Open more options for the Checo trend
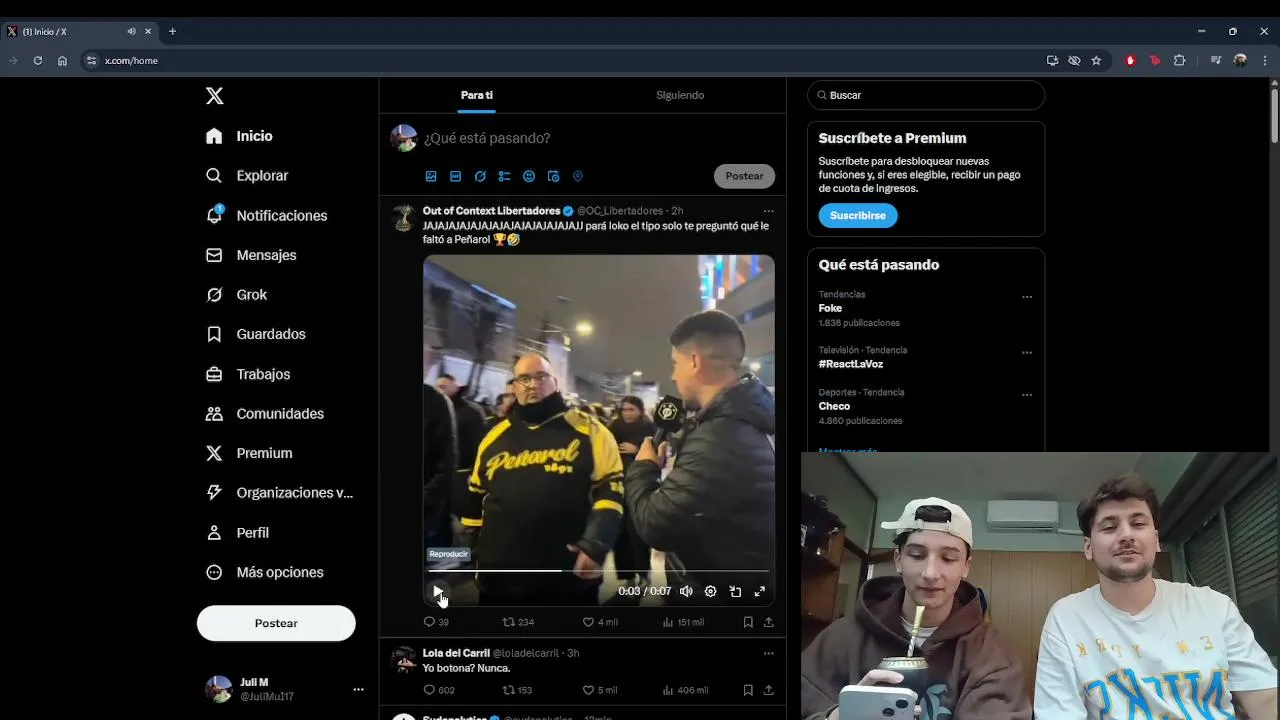 1026,395
